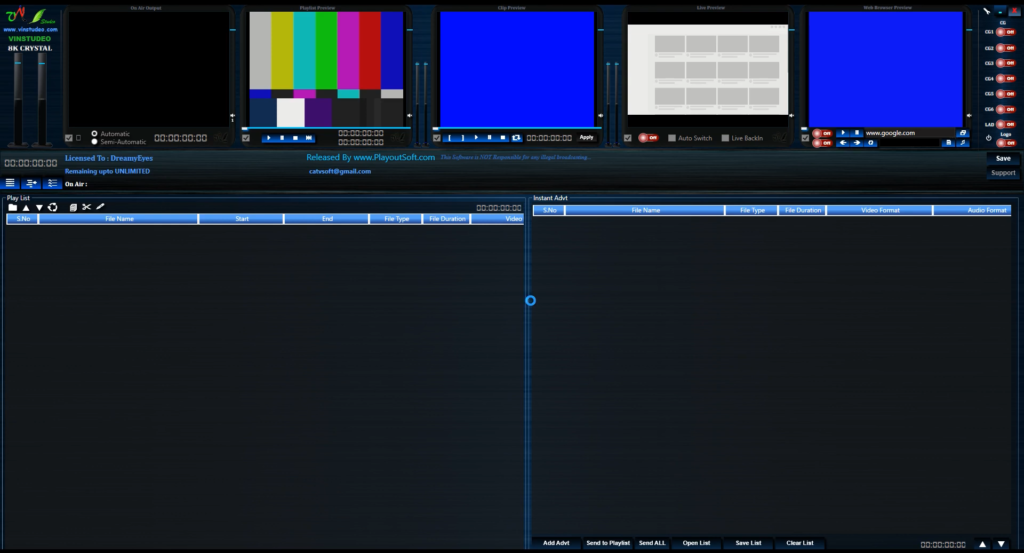
Task: Select the Semi-Automatic radio option
Action: tap(94, 142)
